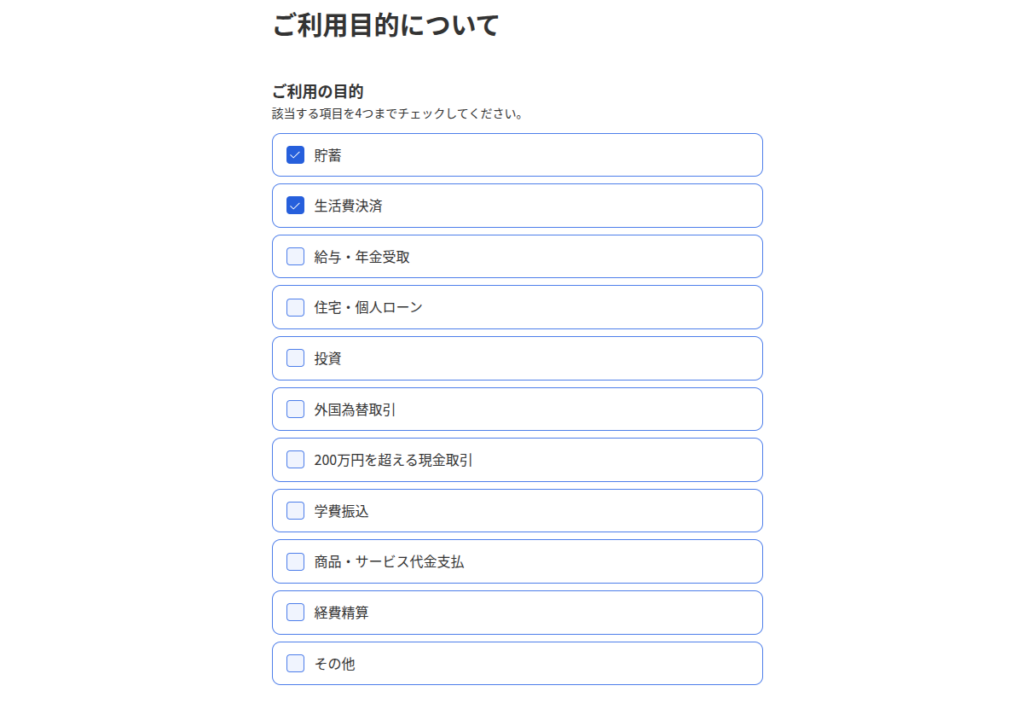Uncheck the 生活費決済 checkbox

pos(295,206)
